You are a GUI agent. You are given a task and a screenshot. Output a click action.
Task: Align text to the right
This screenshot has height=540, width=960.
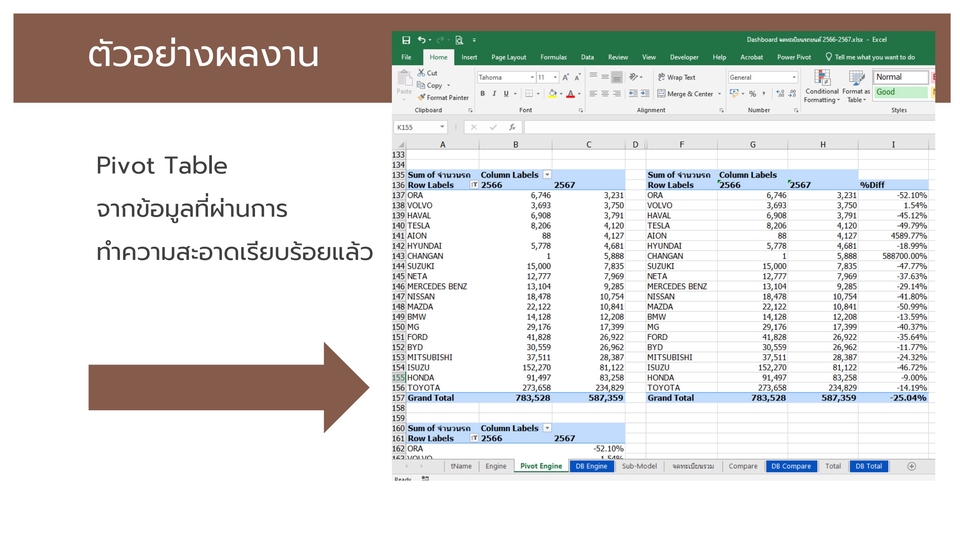(x=617, y=94)
